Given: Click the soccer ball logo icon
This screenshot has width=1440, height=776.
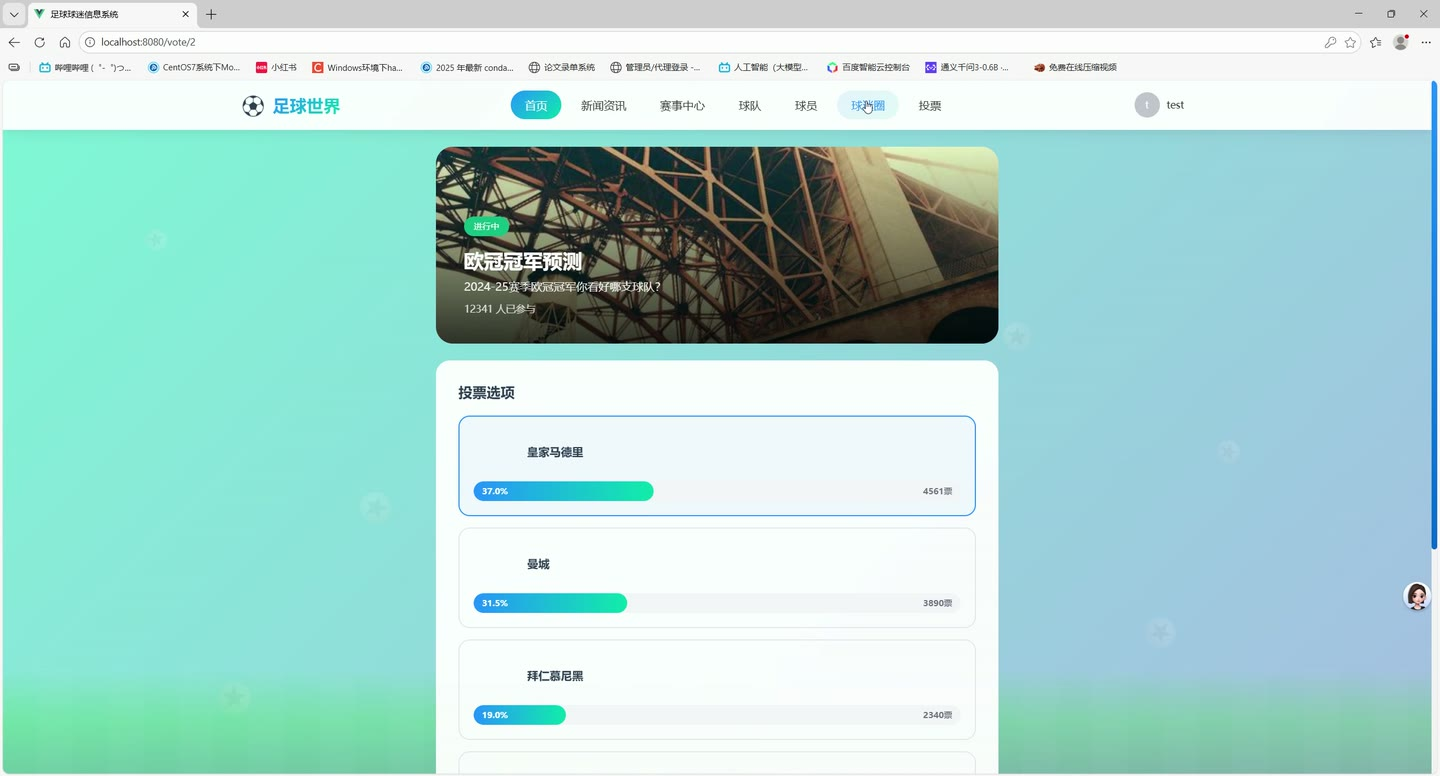Looking at the screenshot, I should tap(253, 106).
